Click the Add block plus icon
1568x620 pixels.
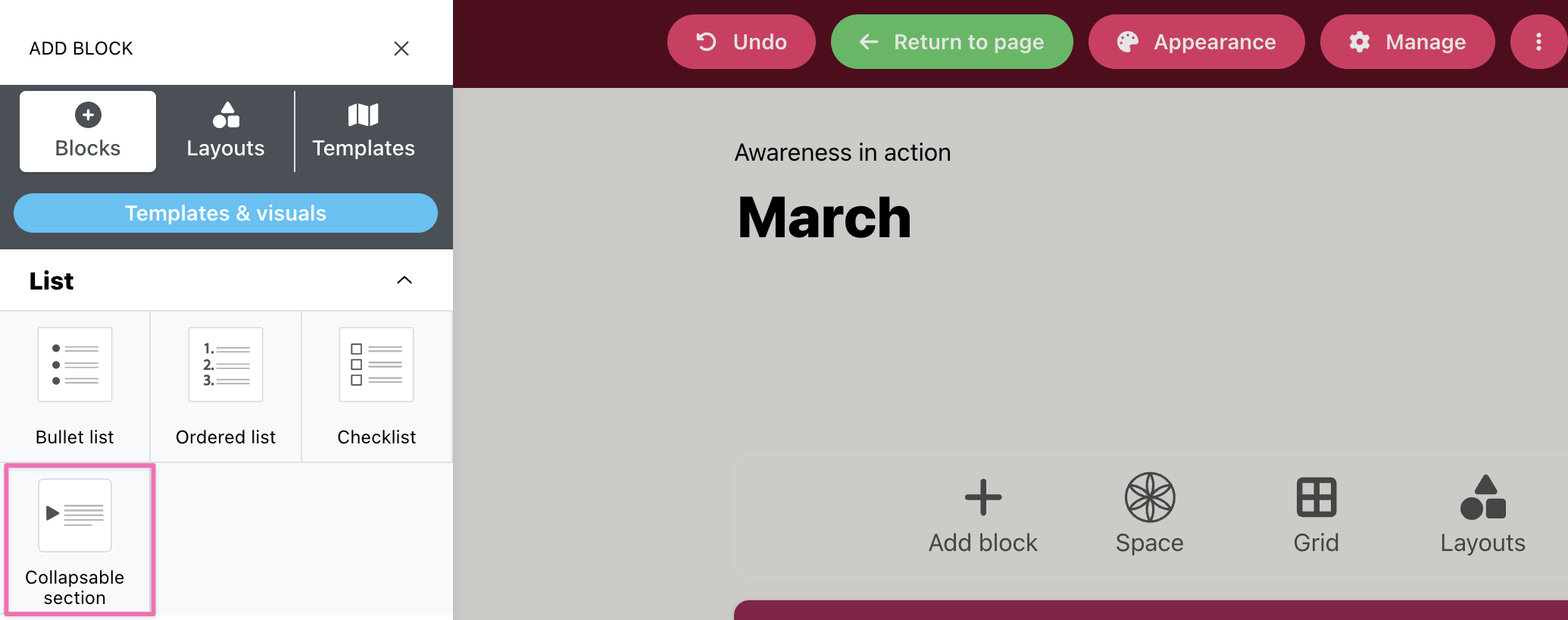point(983,497)
